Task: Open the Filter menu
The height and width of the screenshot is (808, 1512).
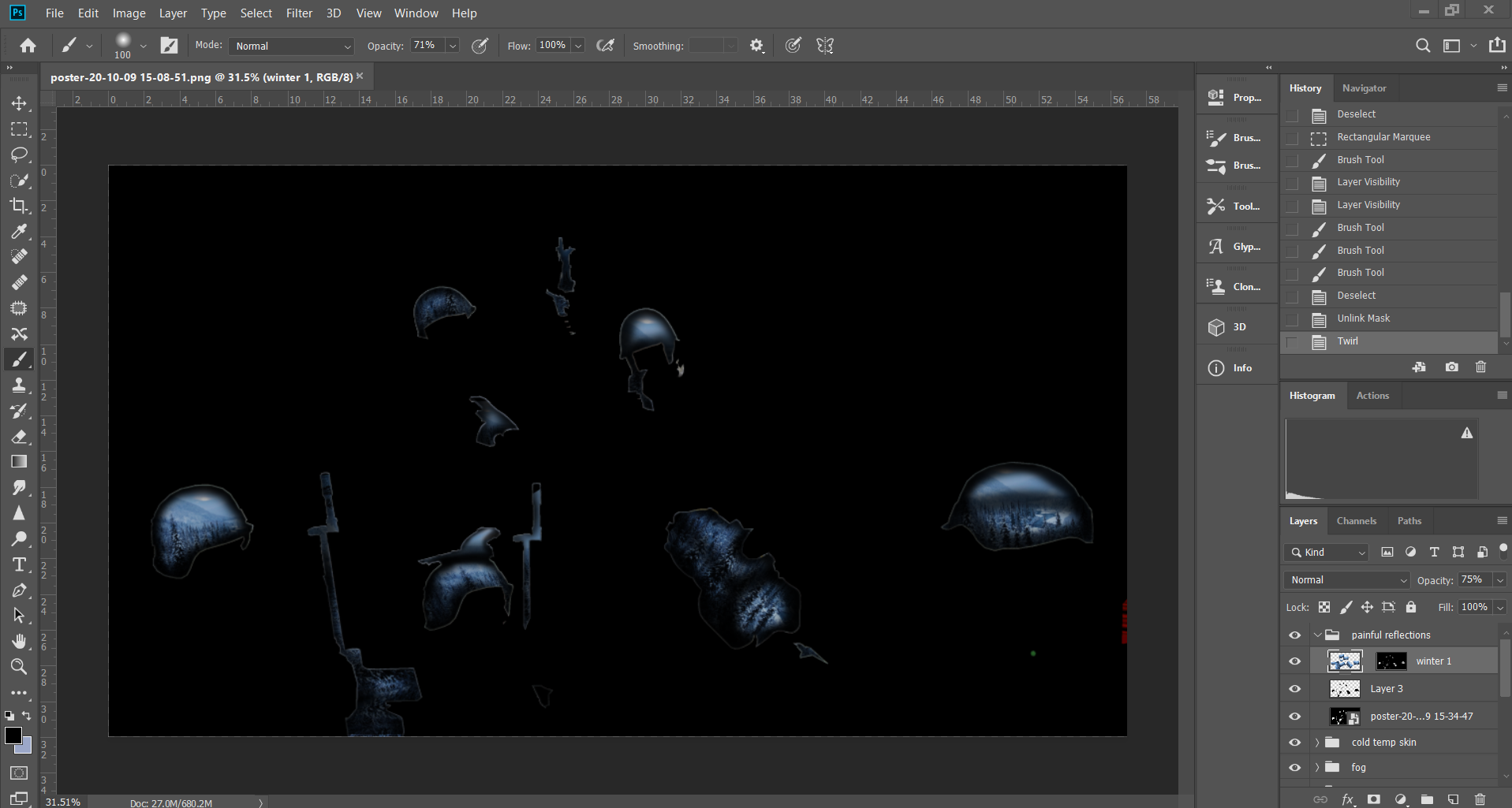Action: (299, 13)
